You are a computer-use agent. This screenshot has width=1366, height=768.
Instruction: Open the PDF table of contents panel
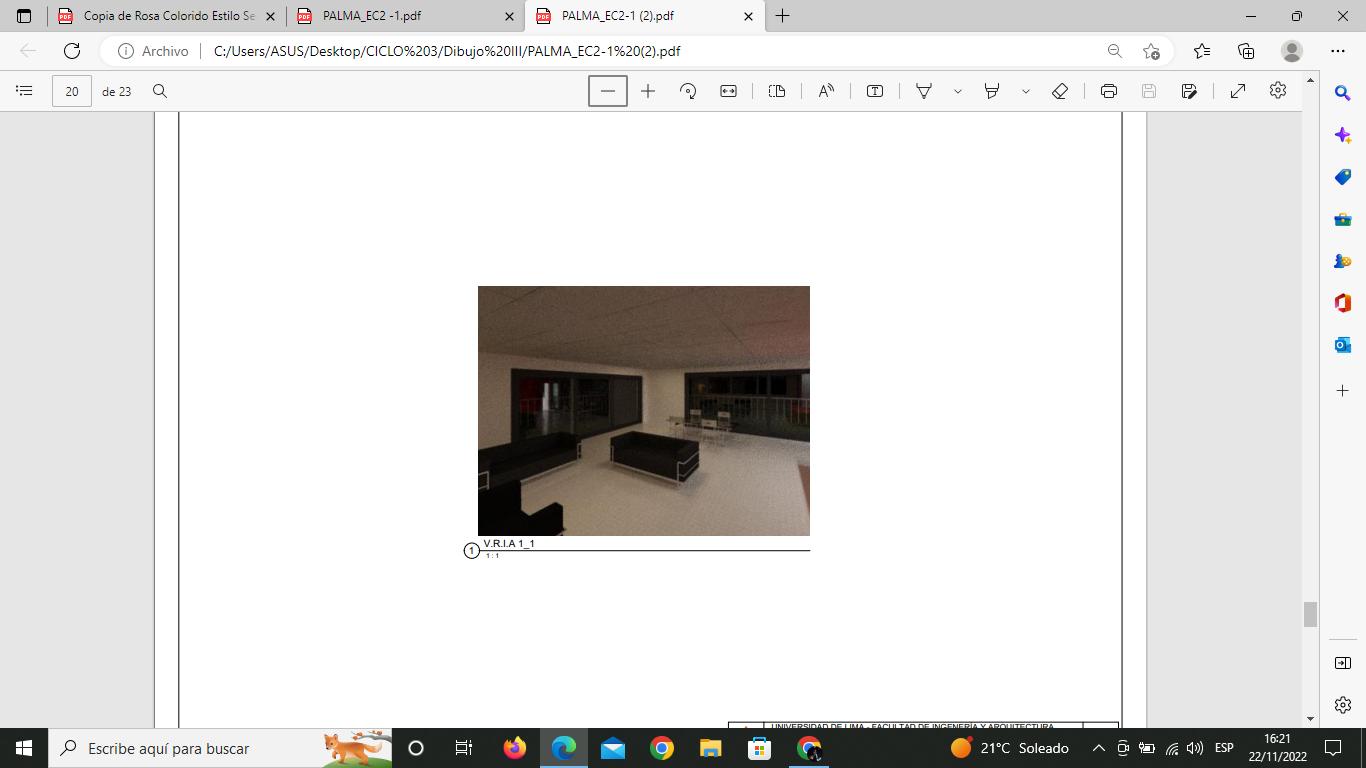click(x=24, y=91)
